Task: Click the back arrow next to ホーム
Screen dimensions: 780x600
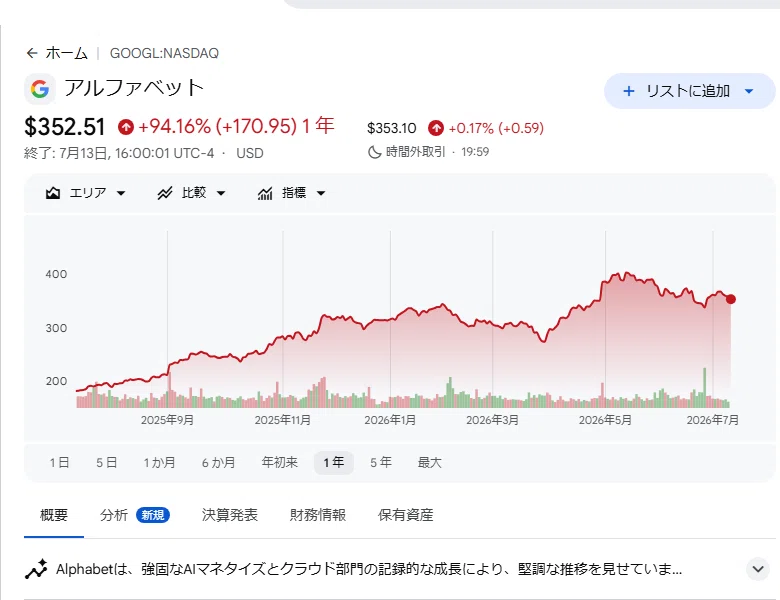Action: click(x=32, y=53)
